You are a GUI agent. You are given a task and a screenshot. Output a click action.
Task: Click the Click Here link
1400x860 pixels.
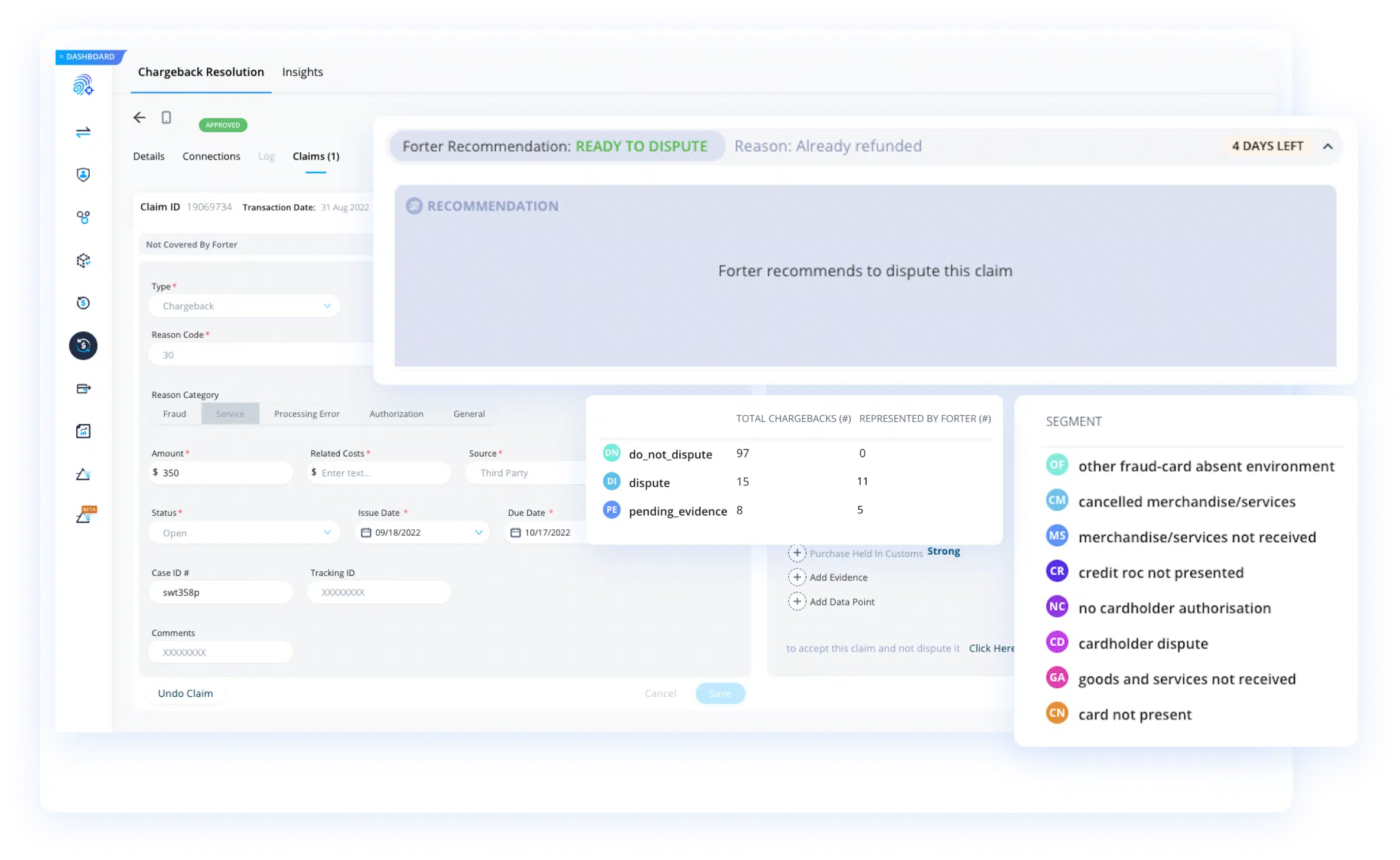pyautogui.click(x=992, y=648)
